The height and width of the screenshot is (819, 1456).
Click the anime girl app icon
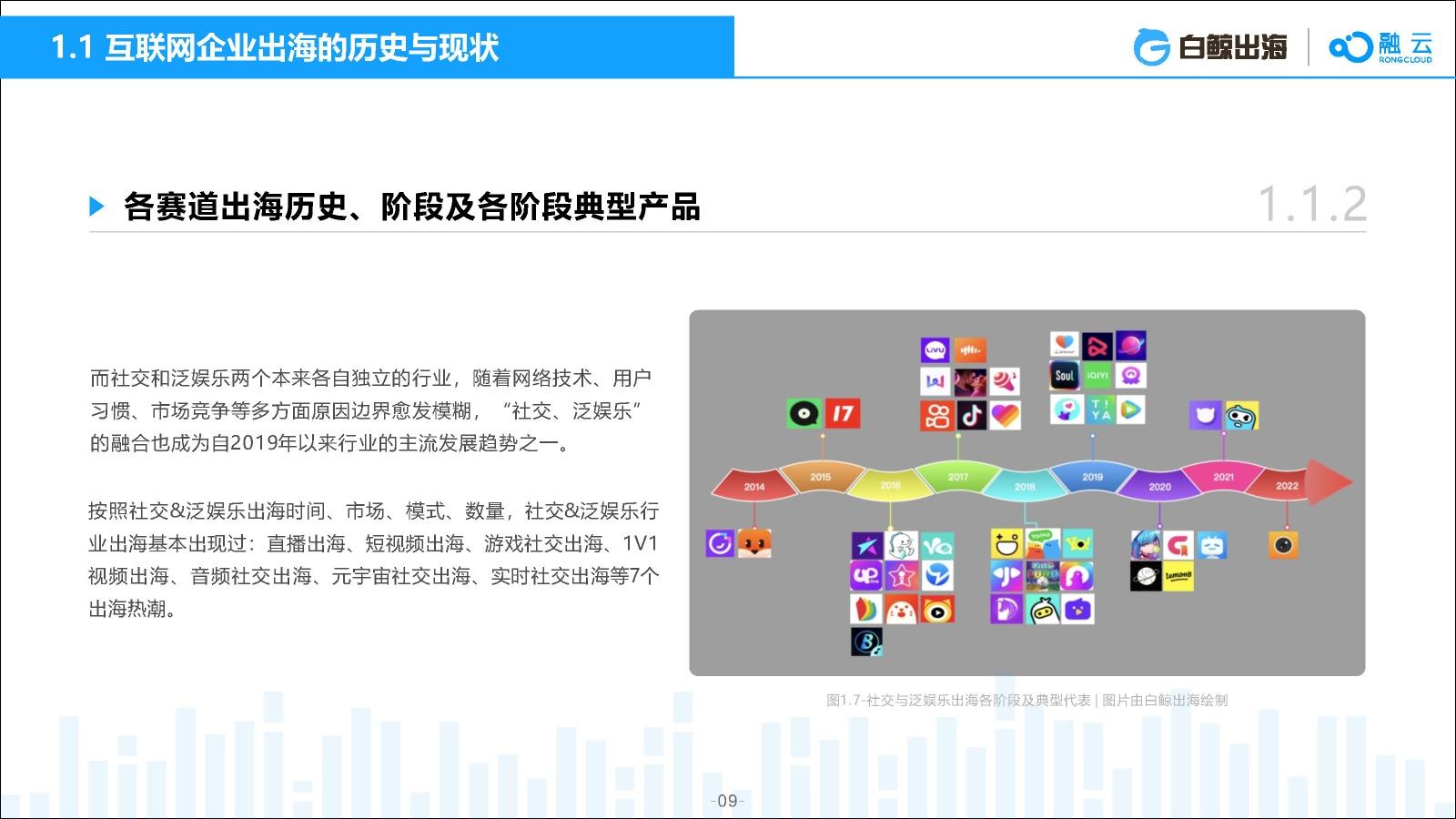(1146, 544)
